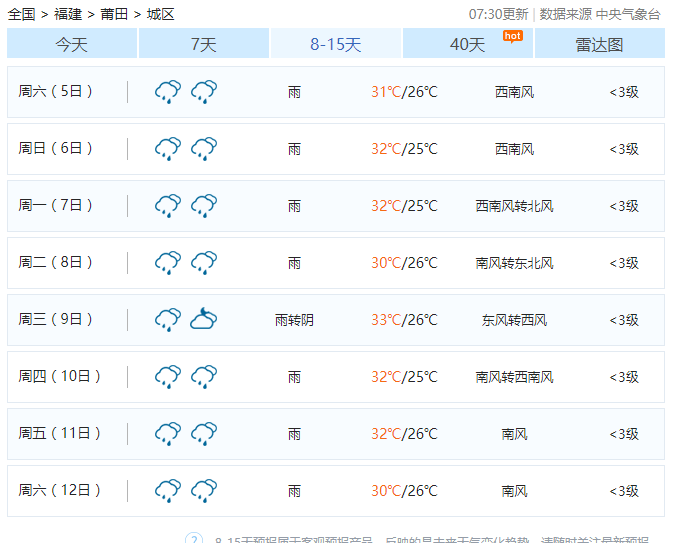The image size is (674, 543).
Task: Click first rain icon for 周五（11日）
Action: pos(168,433)
